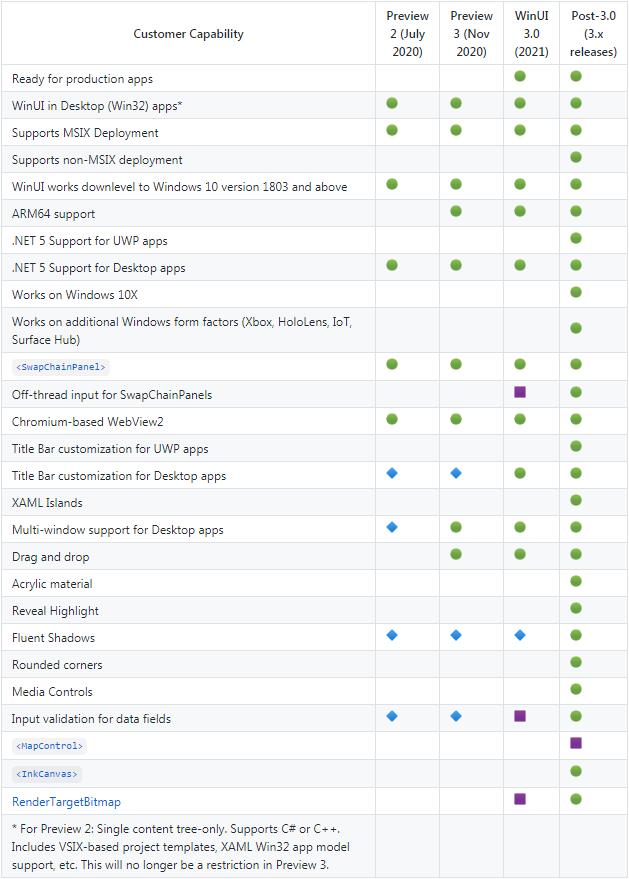The image size is (629, 879).
Task: Click purple square in MapControl row
Action: [576, 743]
